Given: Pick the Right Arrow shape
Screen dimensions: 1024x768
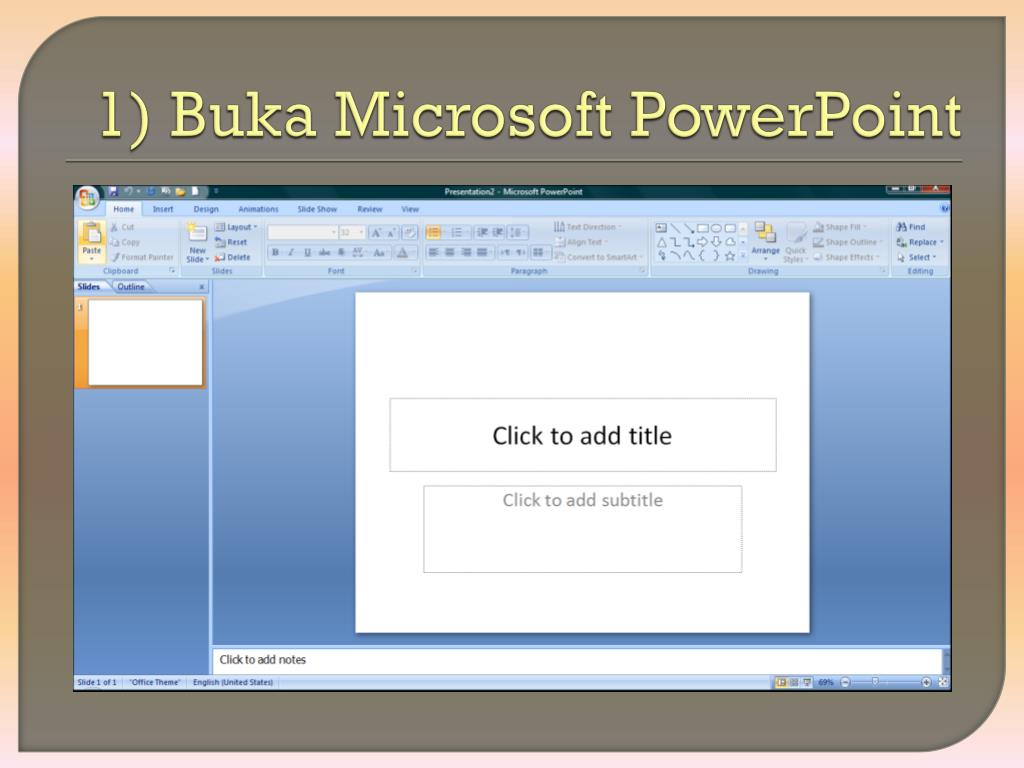Looking at the screenshot, I should coord(703,242).
